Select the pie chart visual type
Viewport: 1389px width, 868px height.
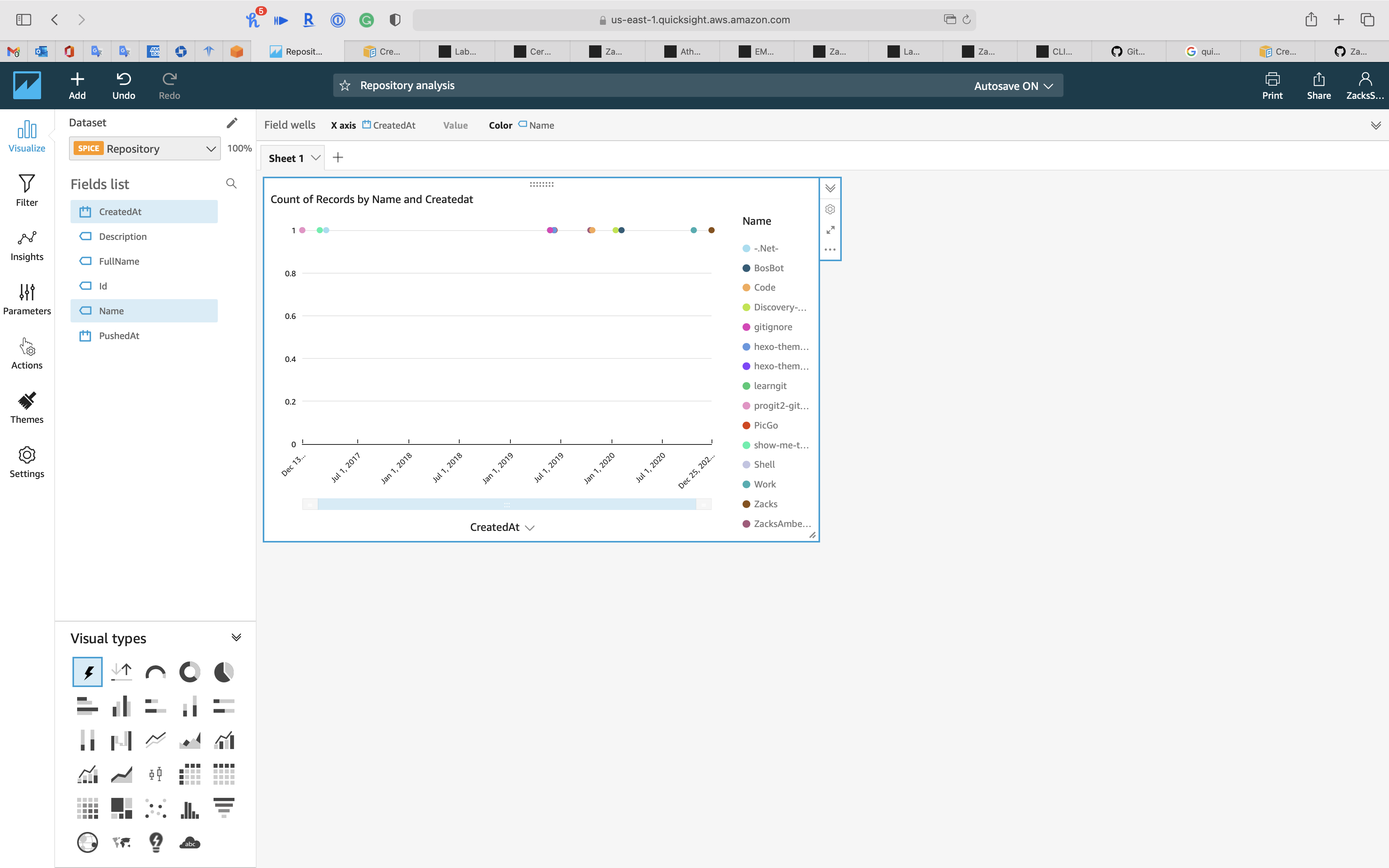224,672
